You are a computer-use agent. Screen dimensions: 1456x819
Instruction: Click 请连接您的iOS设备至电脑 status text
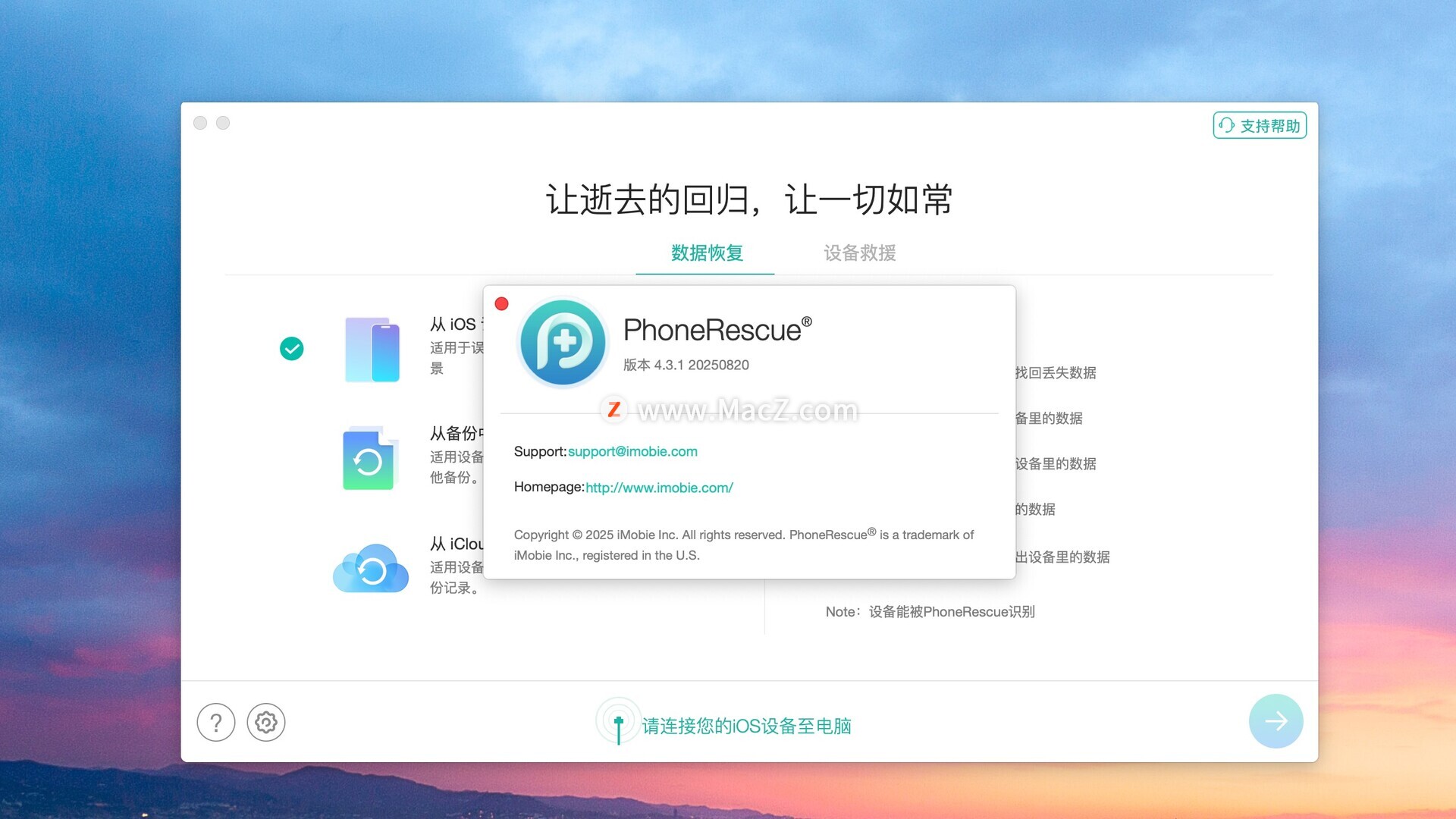click(x=746, y=726)
